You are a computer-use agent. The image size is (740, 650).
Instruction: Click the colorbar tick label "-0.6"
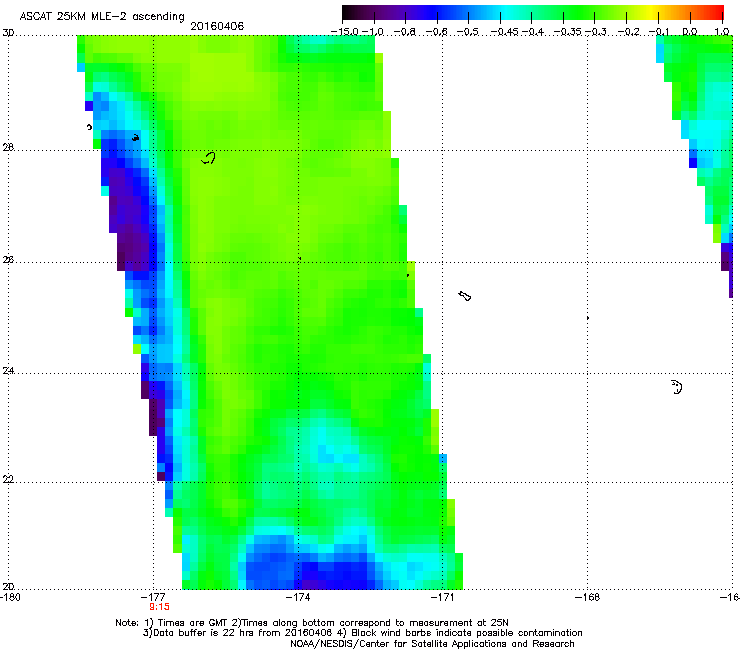(x=436, y=32)
